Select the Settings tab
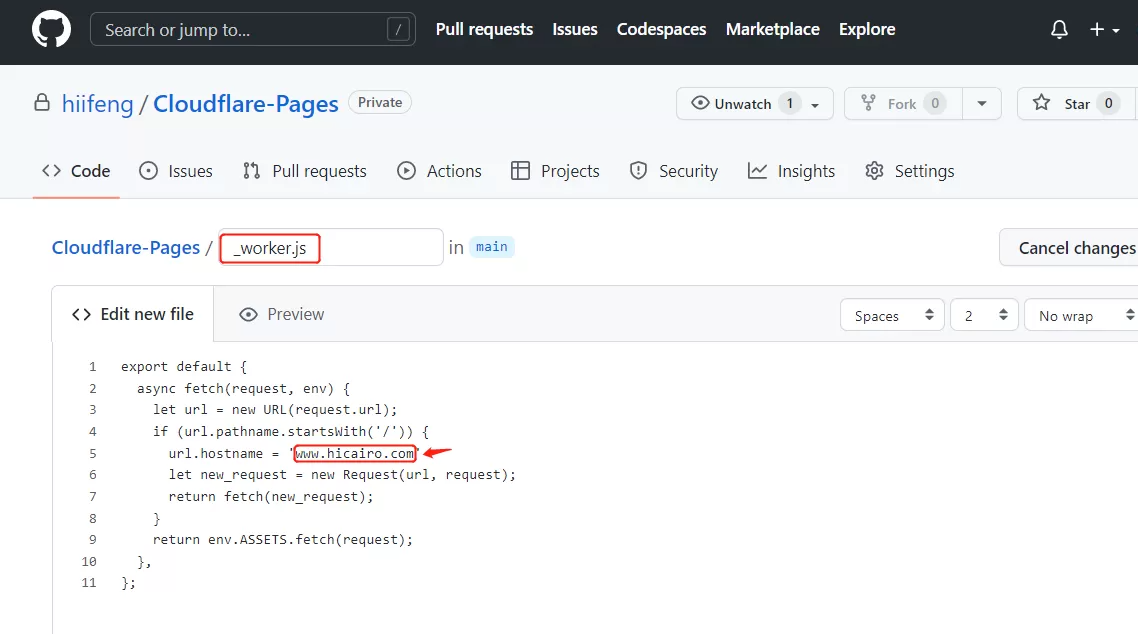 tap(909, 171)
